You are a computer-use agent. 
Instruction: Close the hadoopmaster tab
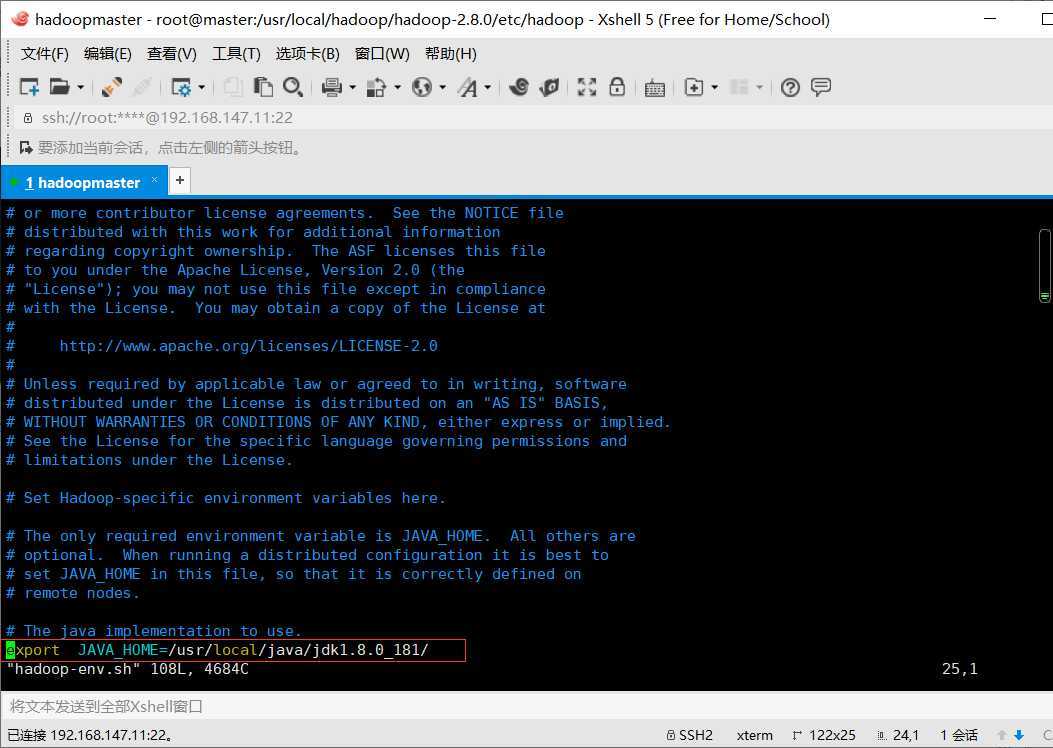154,180
